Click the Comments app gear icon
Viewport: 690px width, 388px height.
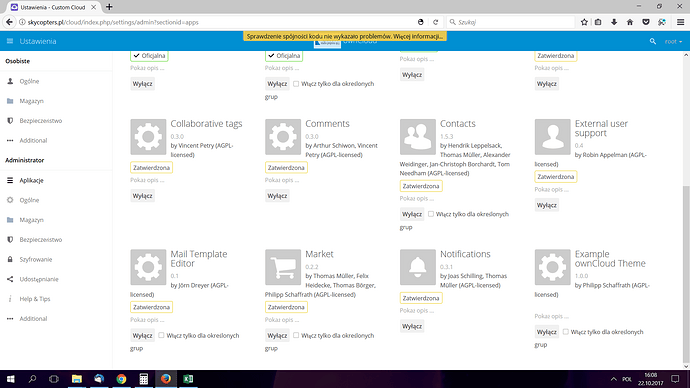[283, 137]
